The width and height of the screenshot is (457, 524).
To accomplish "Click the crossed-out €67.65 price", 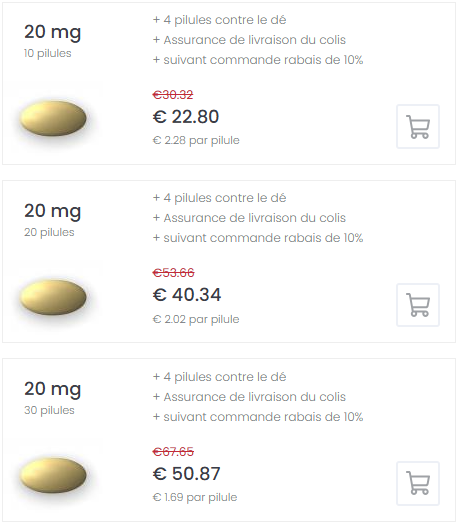I will click(173, 452).
